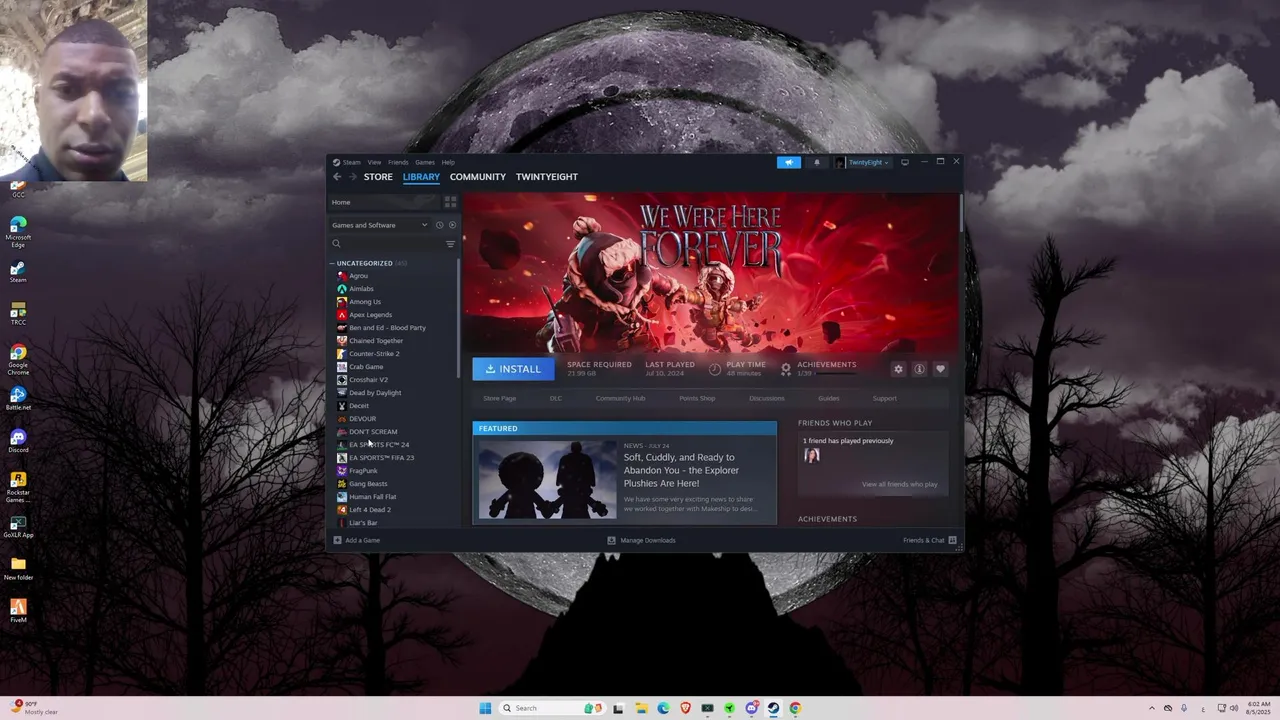Click the game page vertical scrollbar
1280x720 pixels.
(961, 212)
